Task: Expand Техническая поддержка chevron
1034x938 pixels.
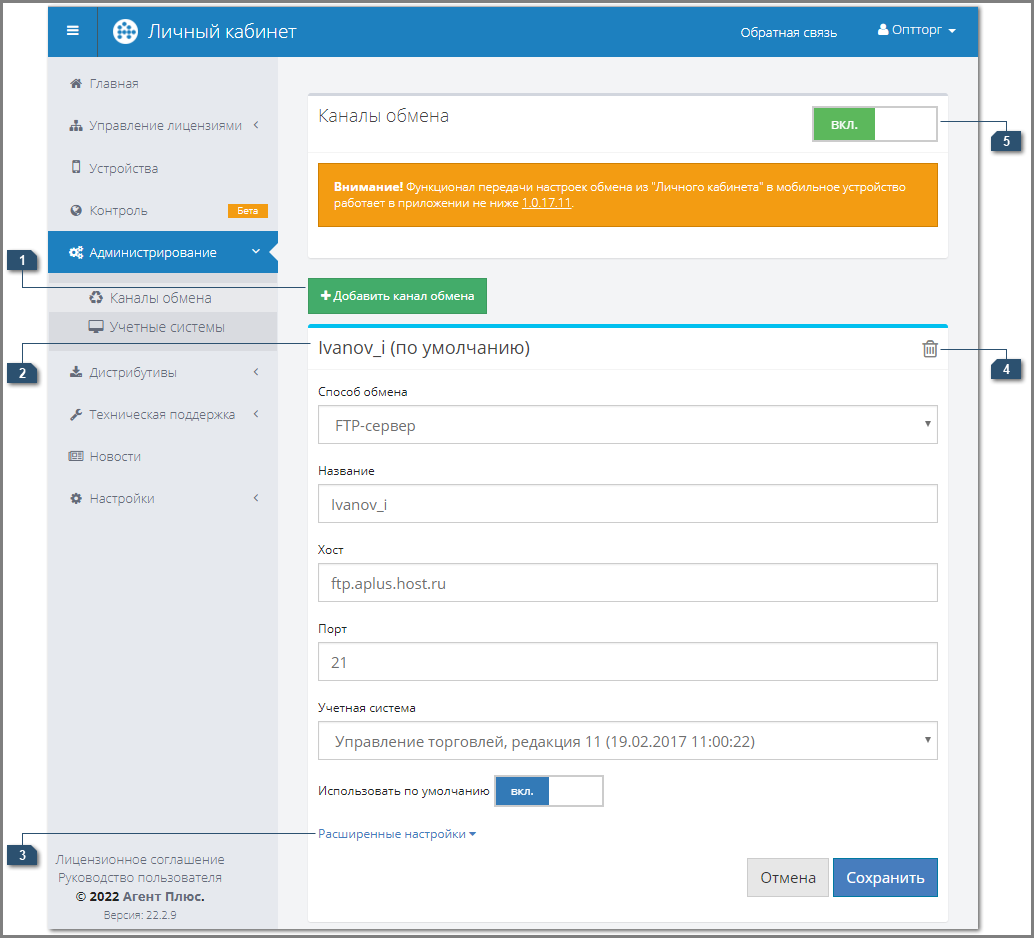Action: coord(256,414)
